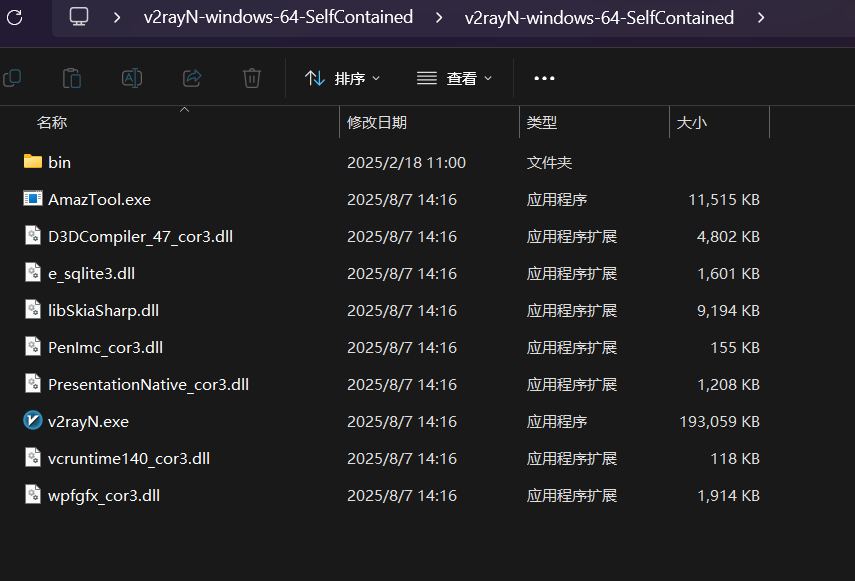
Task: Select the AmazTool.exe application icon
Action: 33,199
